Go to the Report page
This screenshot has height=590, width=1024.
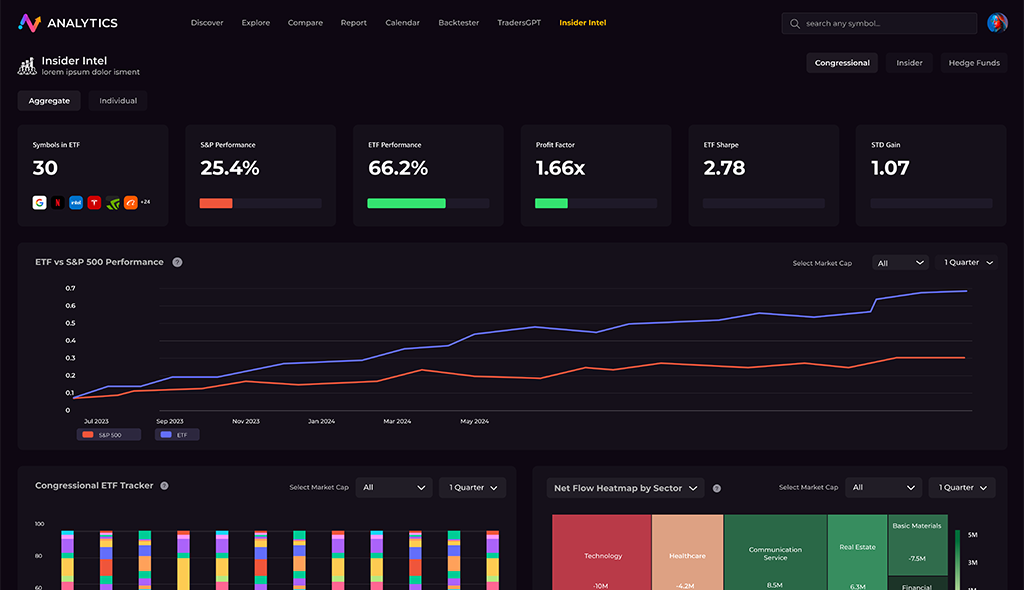click(353, 23)
